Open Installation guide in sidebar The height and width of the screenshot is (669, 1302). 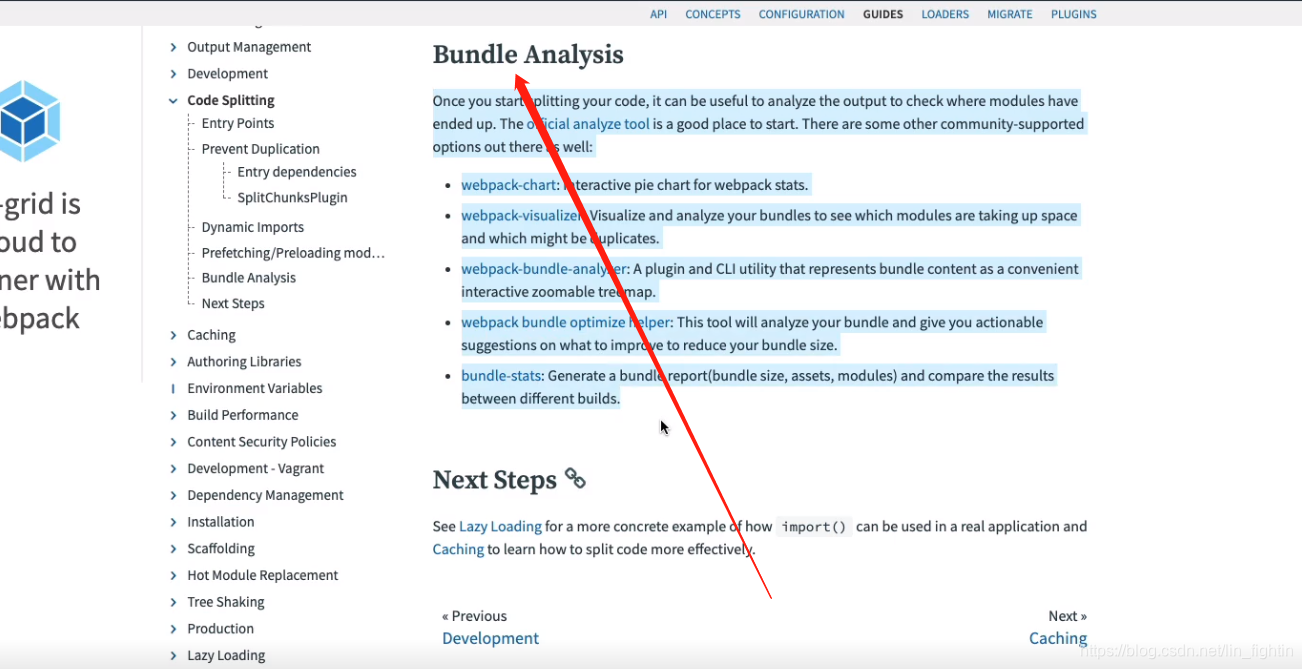(x=221, y=522)
